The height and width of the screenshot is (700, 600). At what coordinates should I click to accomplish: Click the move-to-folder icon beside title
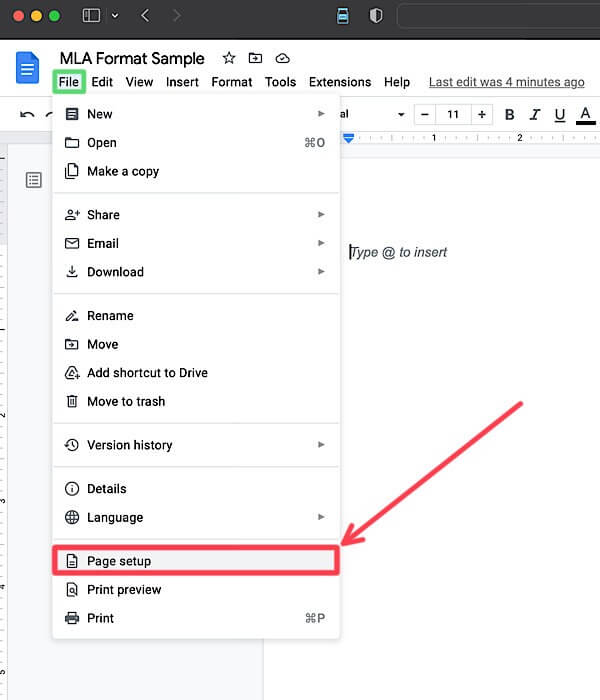[x=255, y=58]
